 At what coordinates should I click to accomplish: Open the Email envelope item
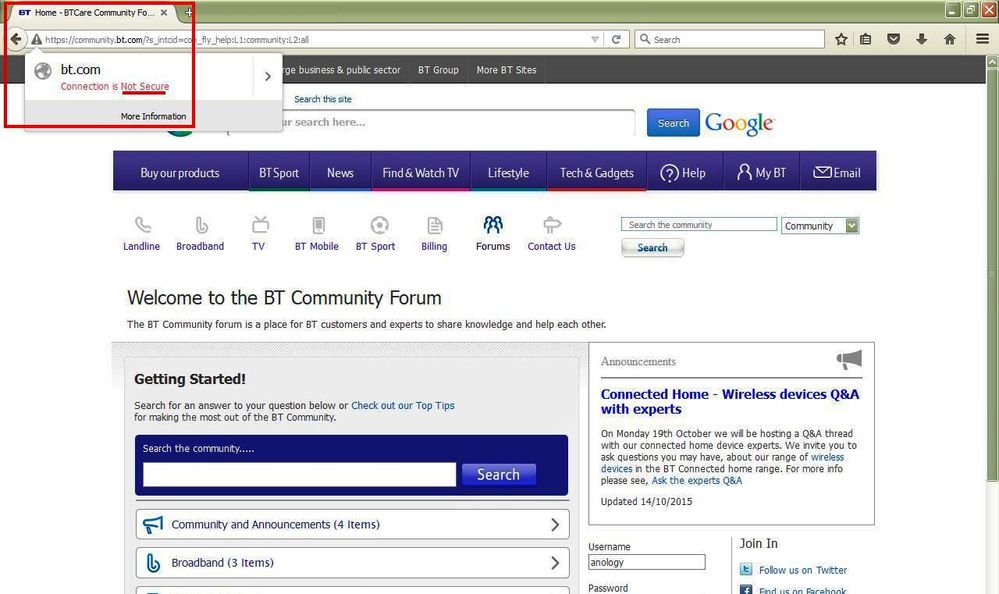pos(837,173)
